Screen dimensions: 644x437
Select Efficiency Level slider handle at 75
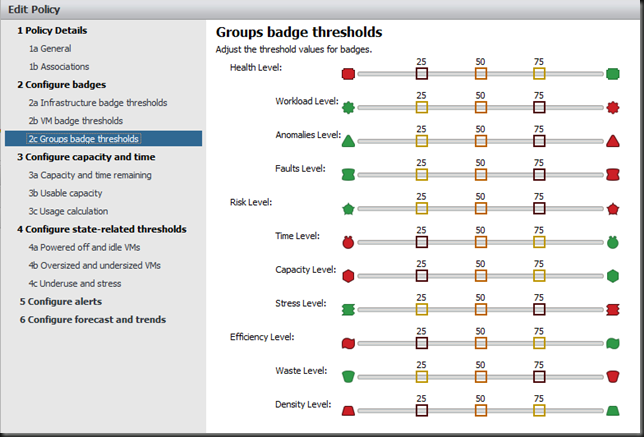(539, 343)
